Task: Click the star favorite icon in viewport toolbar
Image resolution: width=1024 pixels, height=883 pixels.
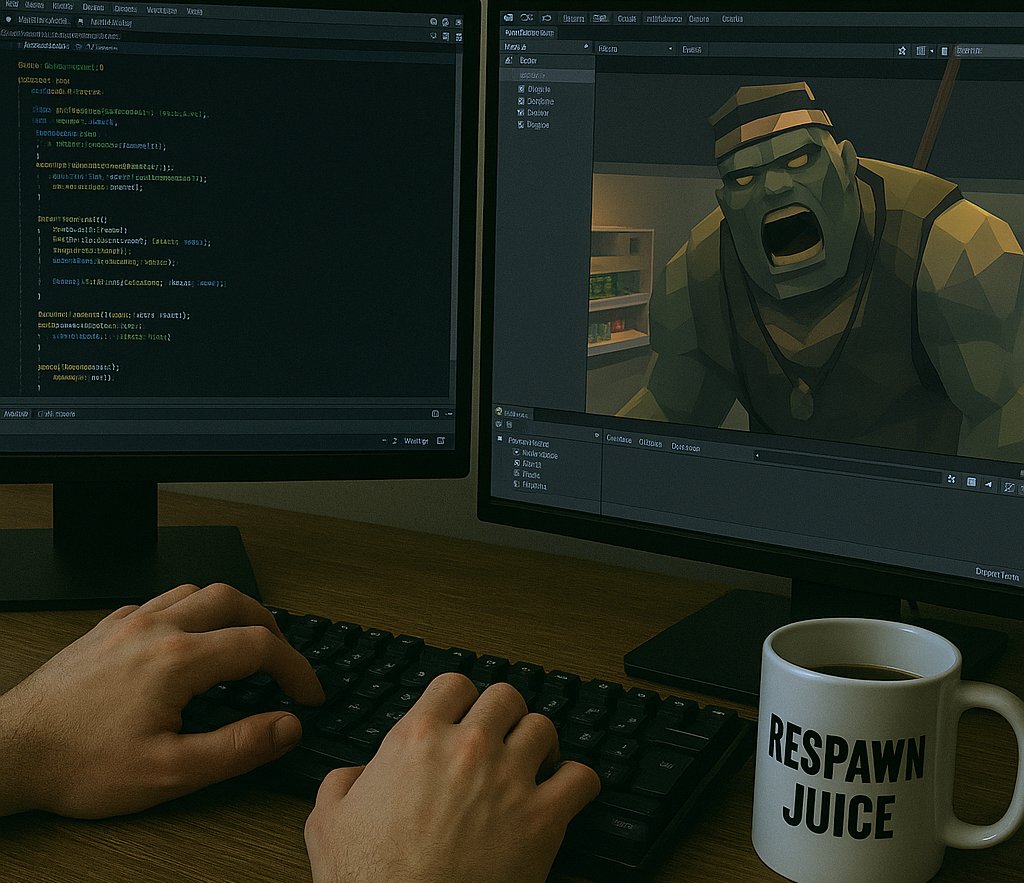Action: pos(901,50)
